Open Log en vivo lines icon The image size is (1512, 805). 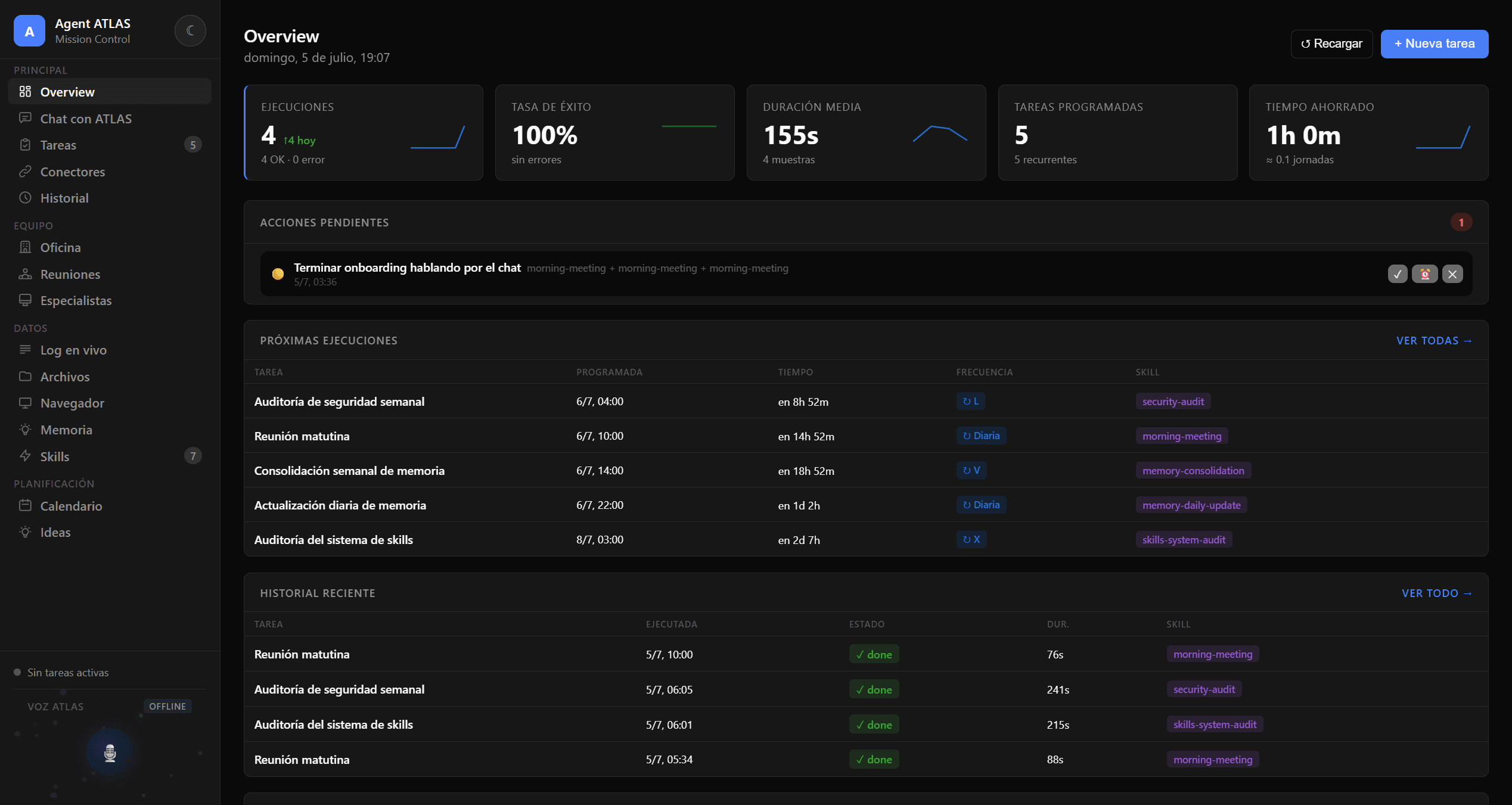[25, 350]
